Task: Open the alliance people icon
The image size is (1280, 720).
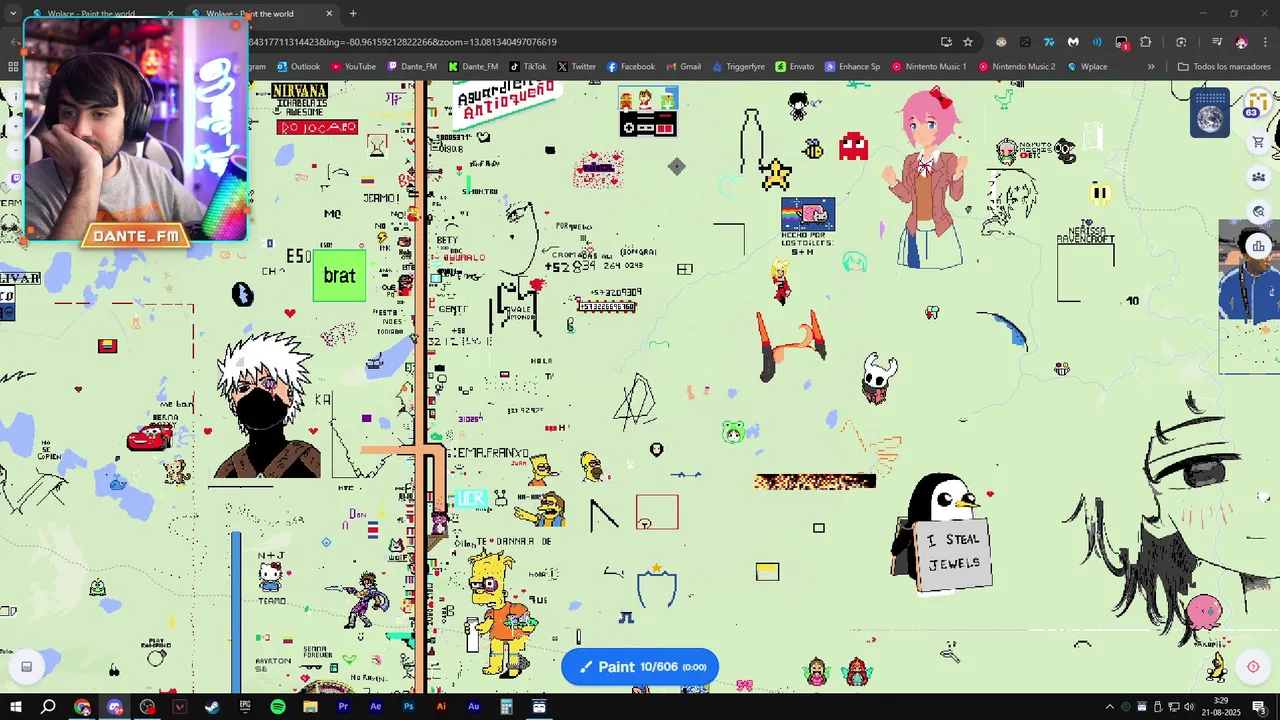Action: tap(1259, 177)
